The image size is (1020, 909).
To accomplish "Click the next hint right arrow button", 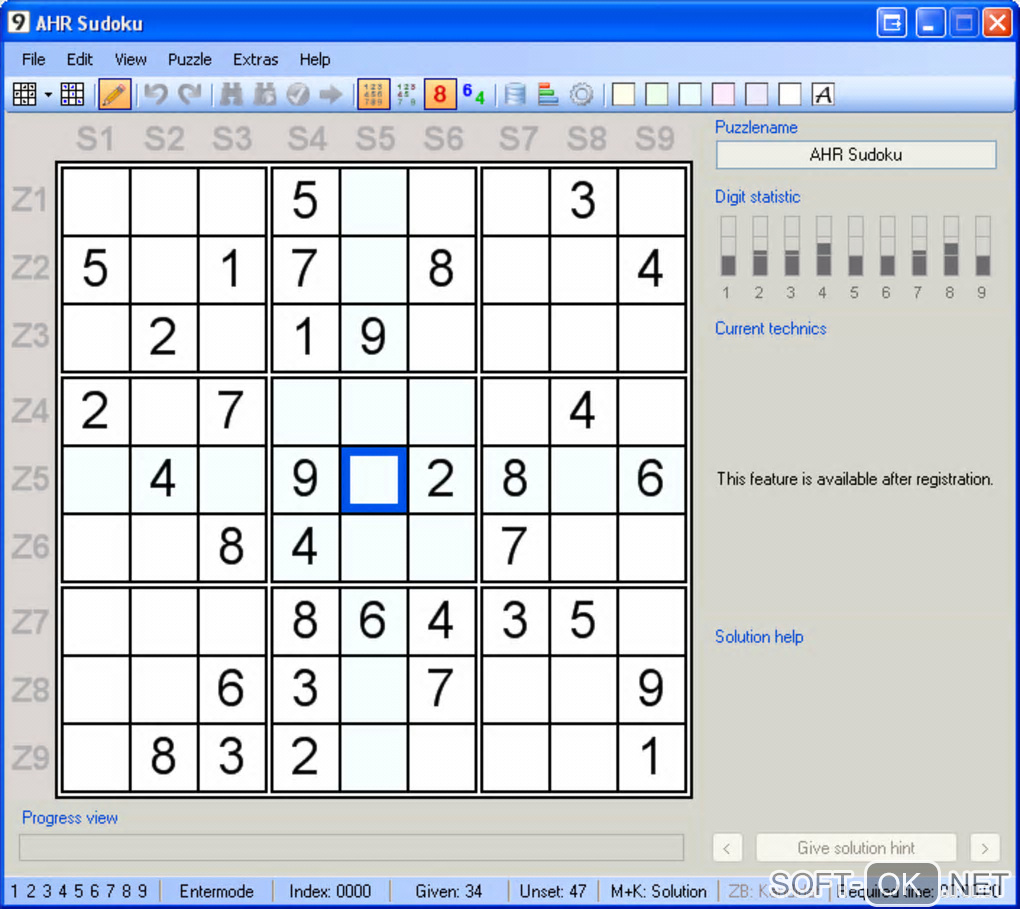I will click(984, 848).
